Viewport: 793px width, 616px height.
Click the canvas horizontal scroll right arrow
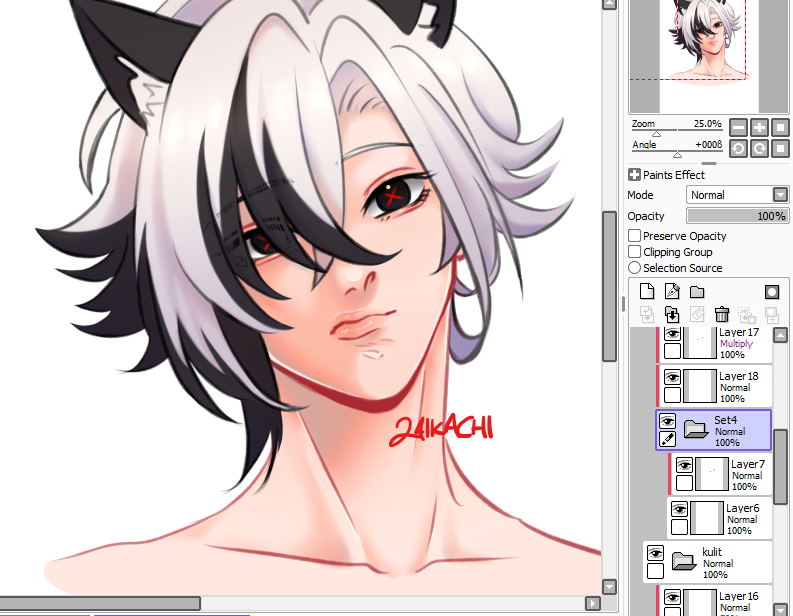(x=592, y=603)
